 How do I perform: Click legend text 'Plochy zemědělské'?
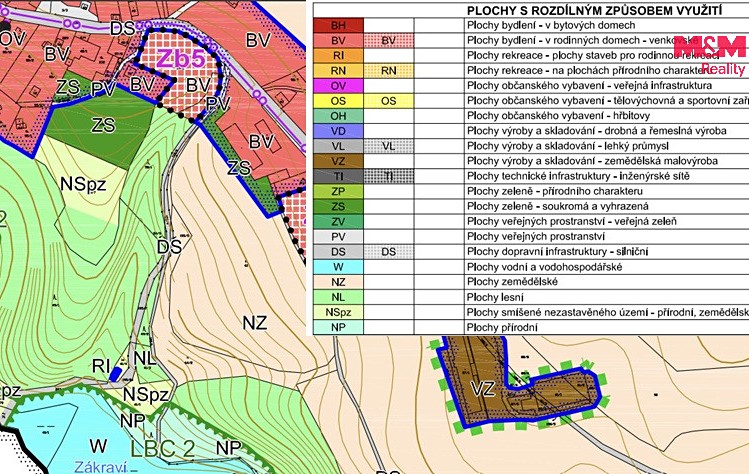[512, 282]
